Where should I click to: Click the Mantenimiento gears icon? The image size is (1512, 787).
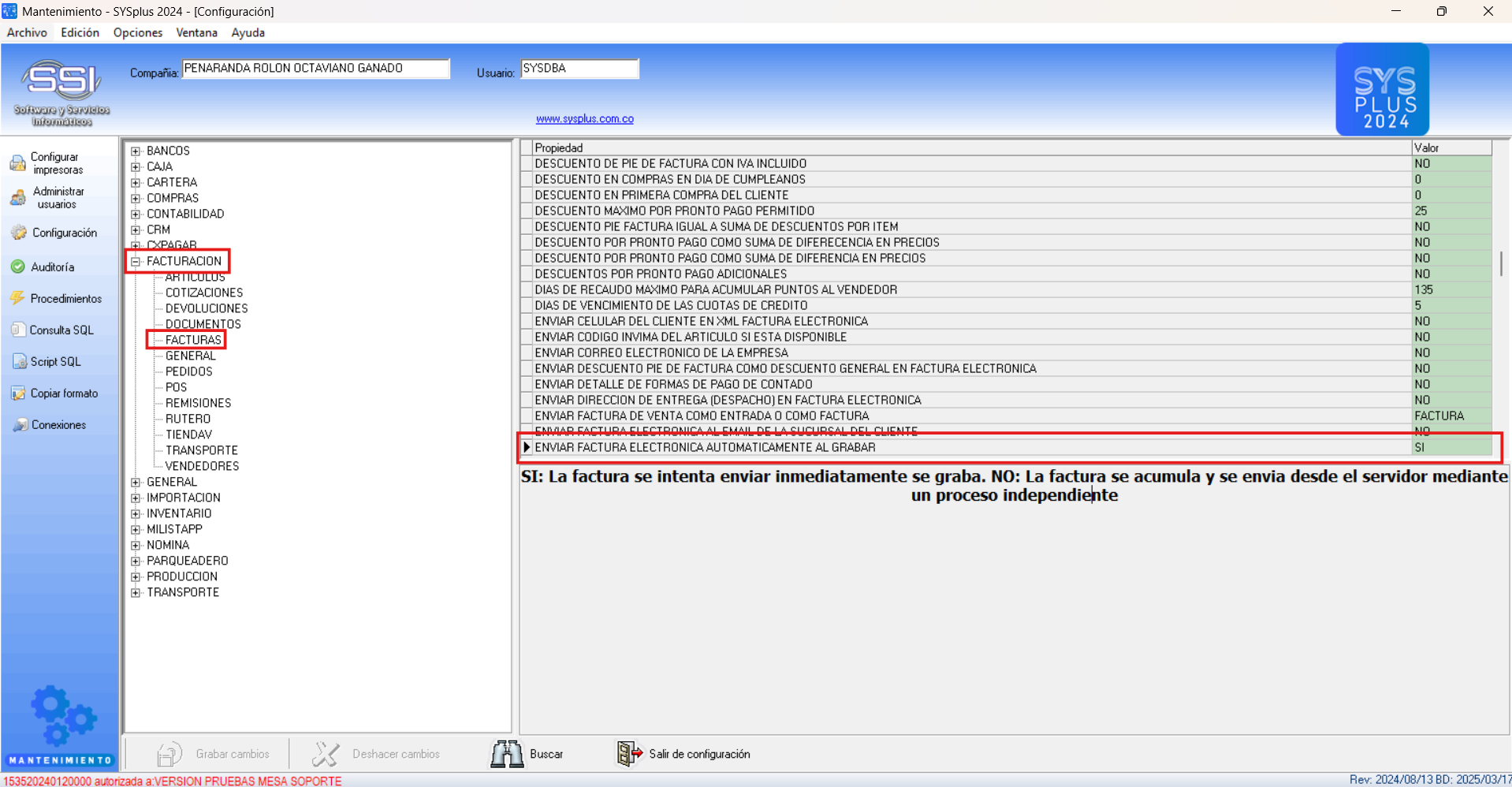point(62,716)
